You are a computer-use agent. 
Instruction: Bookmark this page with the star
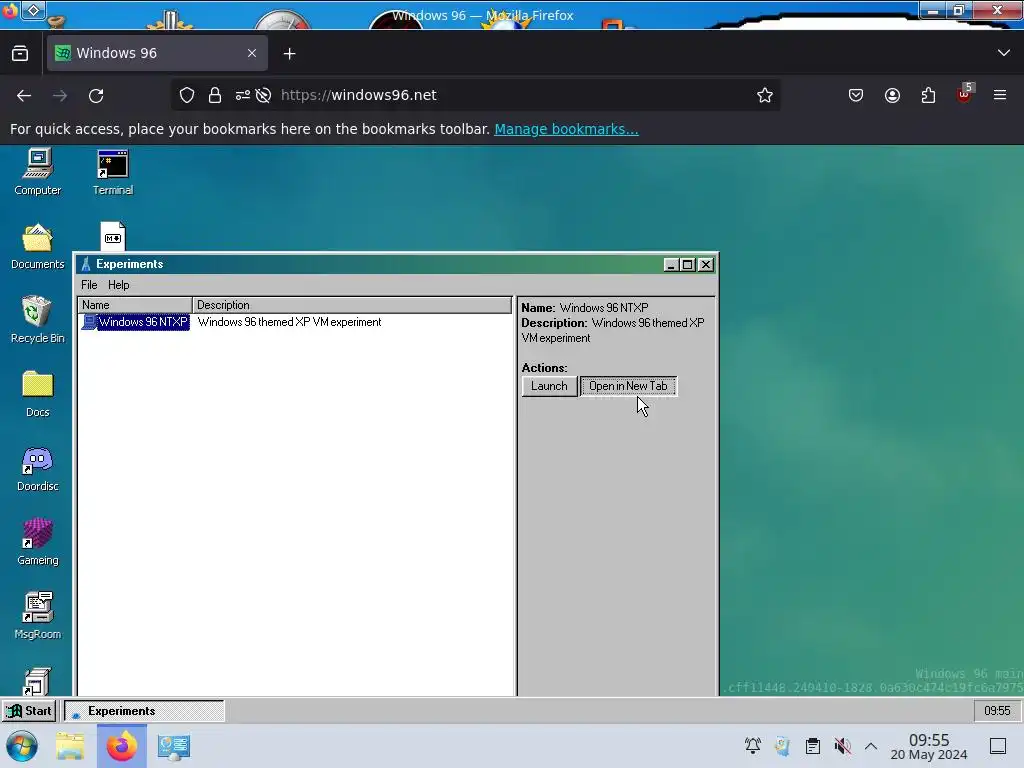point(765,95)
